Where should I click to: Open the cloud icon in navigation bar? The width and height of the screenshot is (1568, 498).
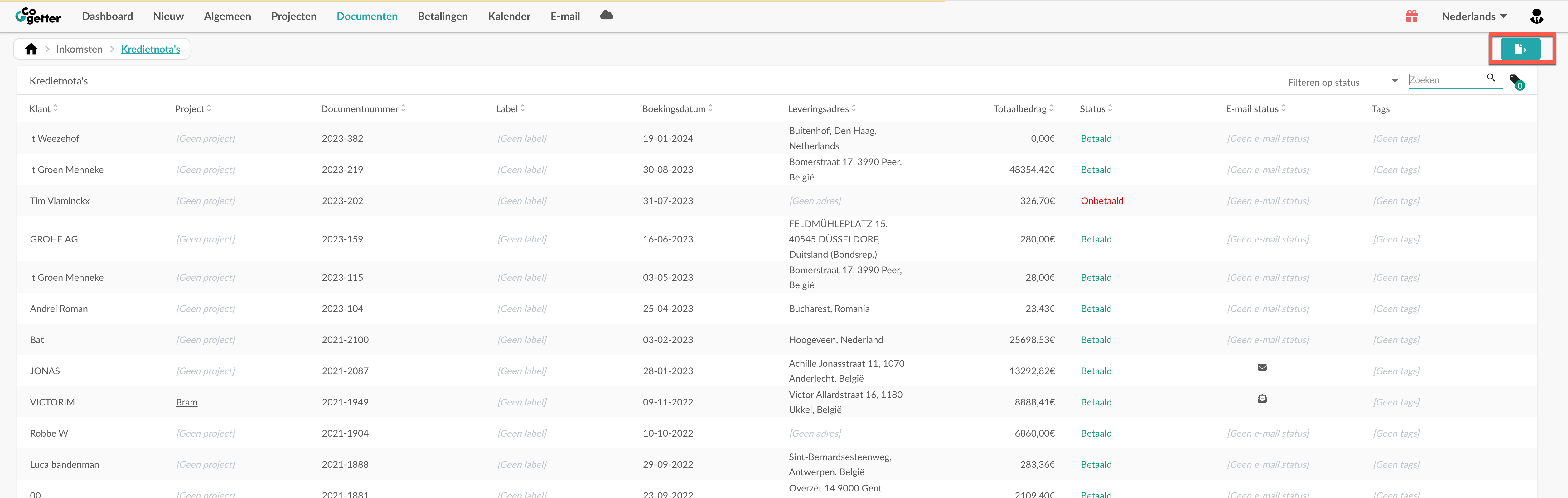tap(606, 15)
